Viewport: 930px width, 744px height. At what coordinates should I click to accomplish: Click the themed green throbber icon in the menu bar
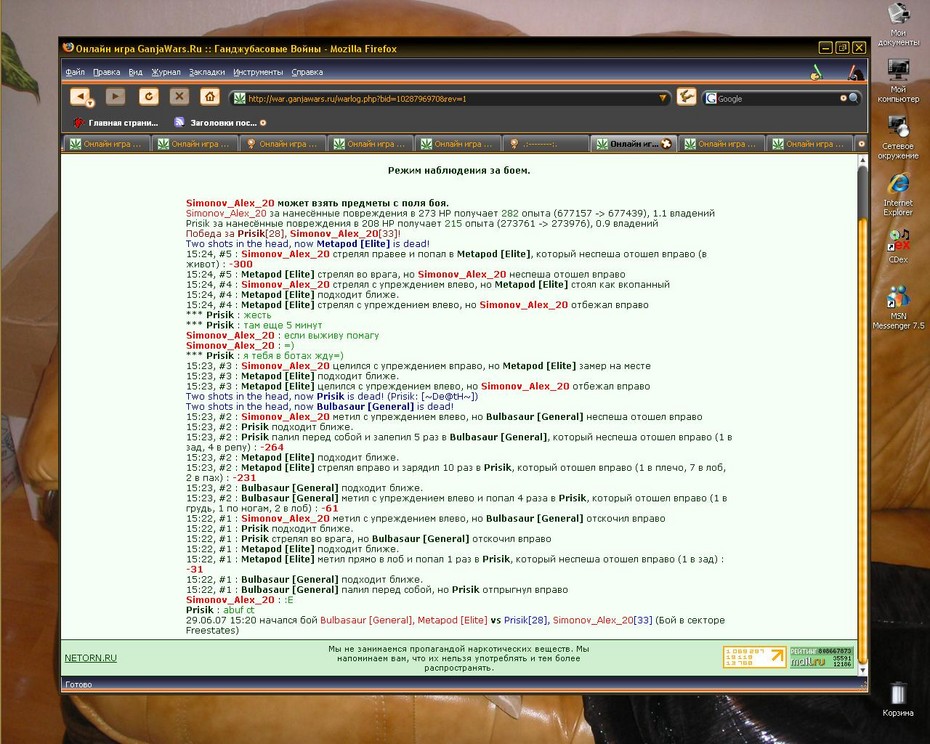[x=817, y=72]
